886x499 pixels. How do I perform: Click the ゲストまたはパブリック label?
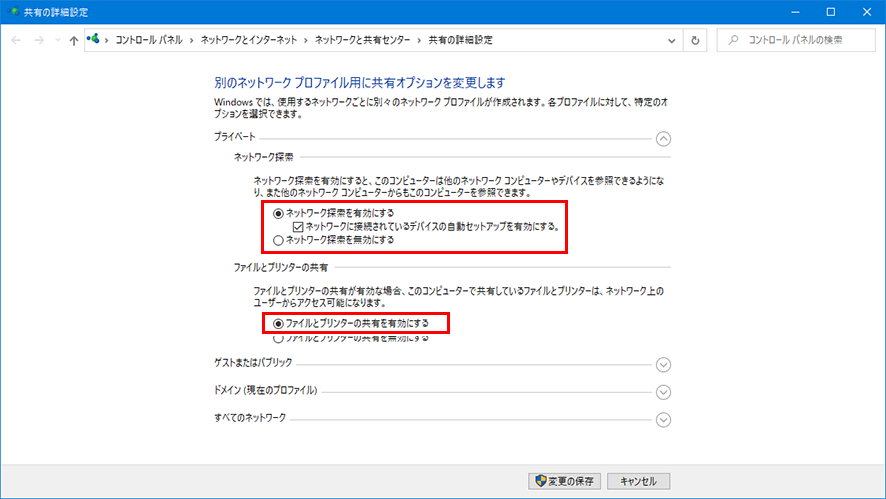tap(253, 362)
